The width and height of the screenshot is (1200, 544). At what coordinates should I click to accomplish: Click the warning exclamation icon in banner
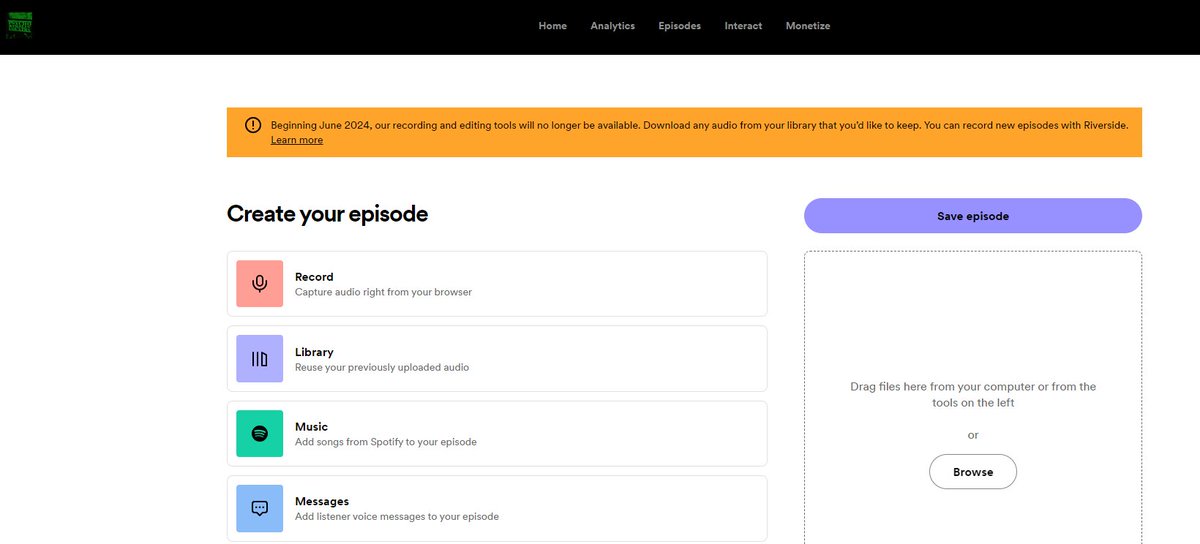tap(252, 125)
